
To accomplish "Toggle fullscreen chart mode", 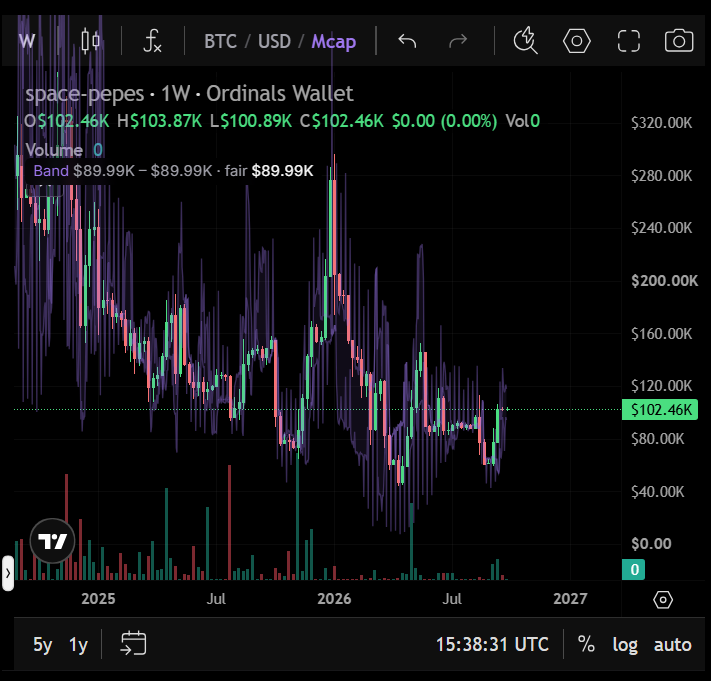I will coord(629,41).
